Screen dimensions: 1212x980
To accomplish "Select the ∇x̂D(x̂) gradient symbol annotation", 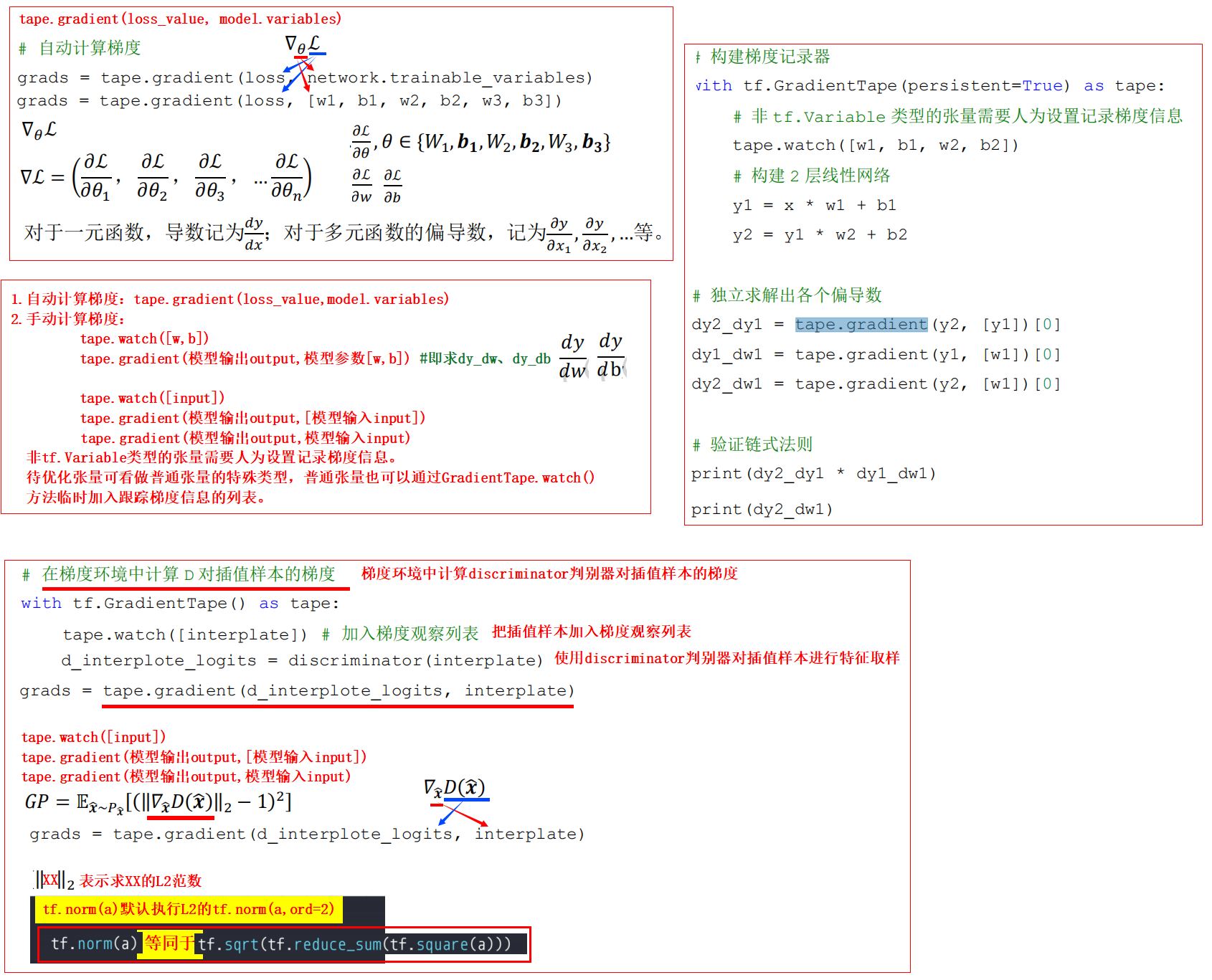I will click(x=455, y=786).
